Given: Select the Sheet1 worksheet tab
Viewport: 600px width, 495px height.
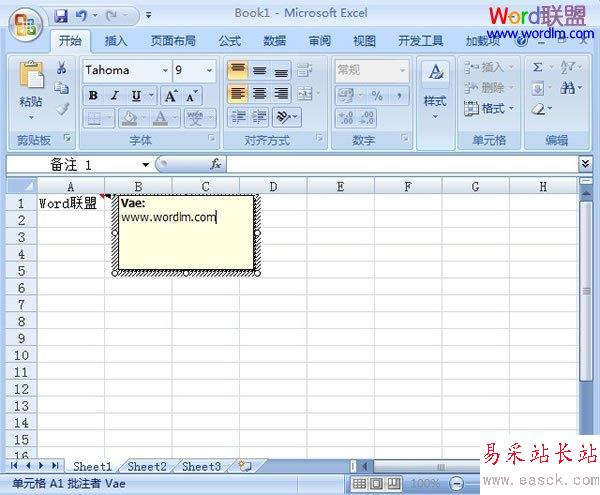Looking at the screenshot, I should click(92, 466).
